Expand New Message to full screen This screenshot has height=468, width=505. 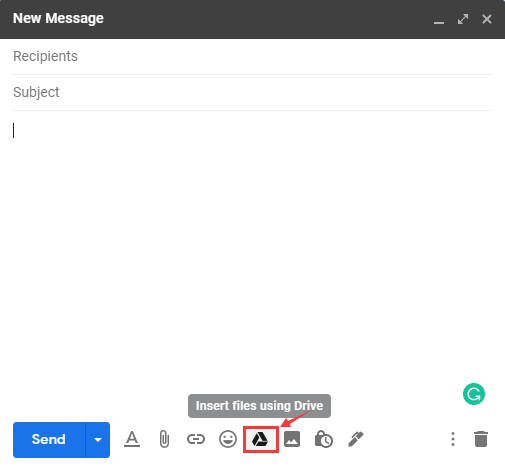(x=463, y=19)
